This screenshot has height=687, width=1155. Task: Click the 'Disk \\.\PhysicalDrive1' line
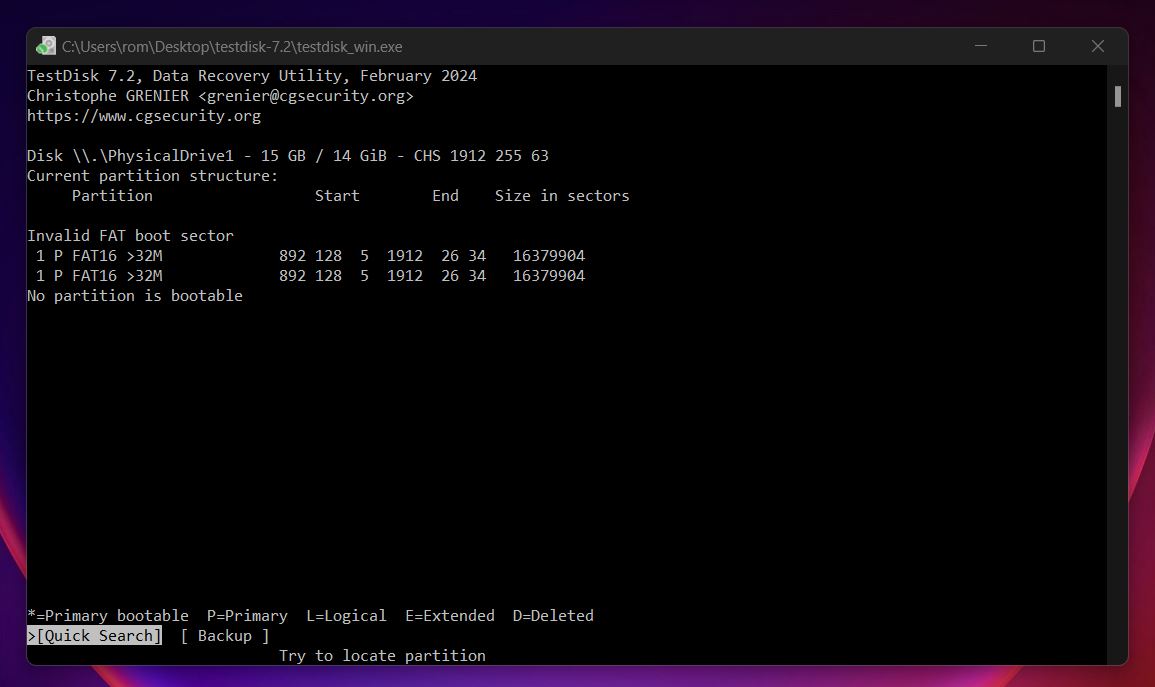coord(287,155)
